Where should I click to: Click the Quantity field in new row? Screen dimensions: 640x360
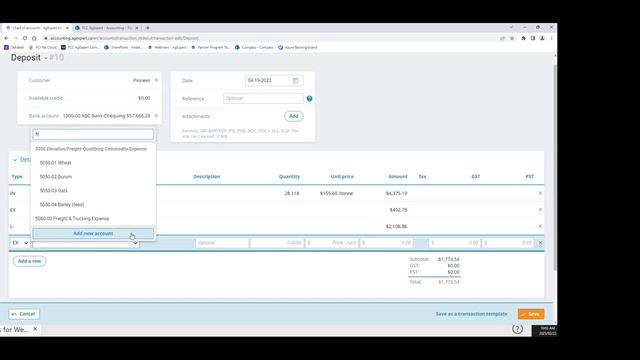tap(277, 243)
